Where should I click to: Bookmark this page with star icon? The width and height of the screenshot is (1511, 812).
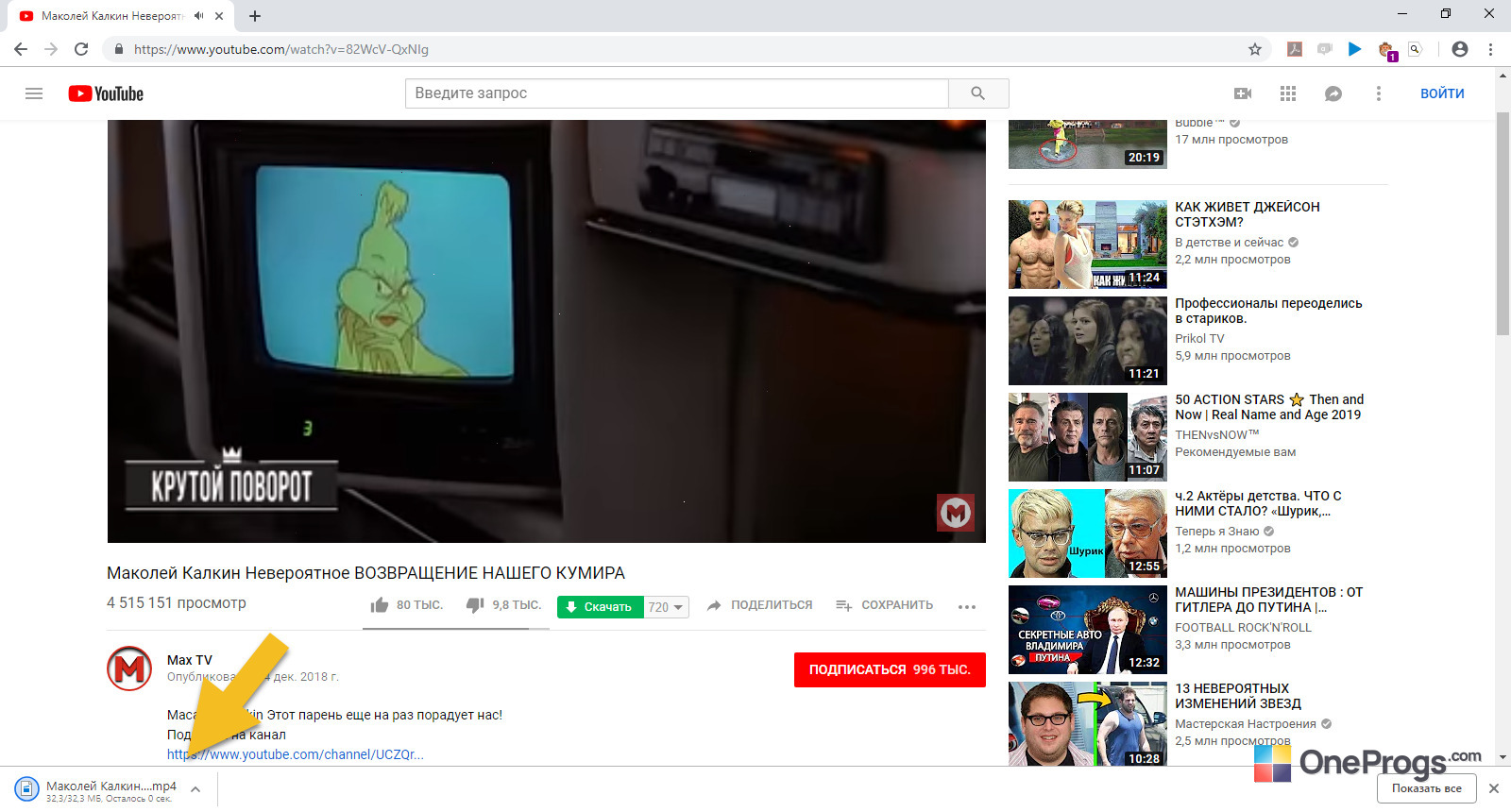[x=1255, y=49]
